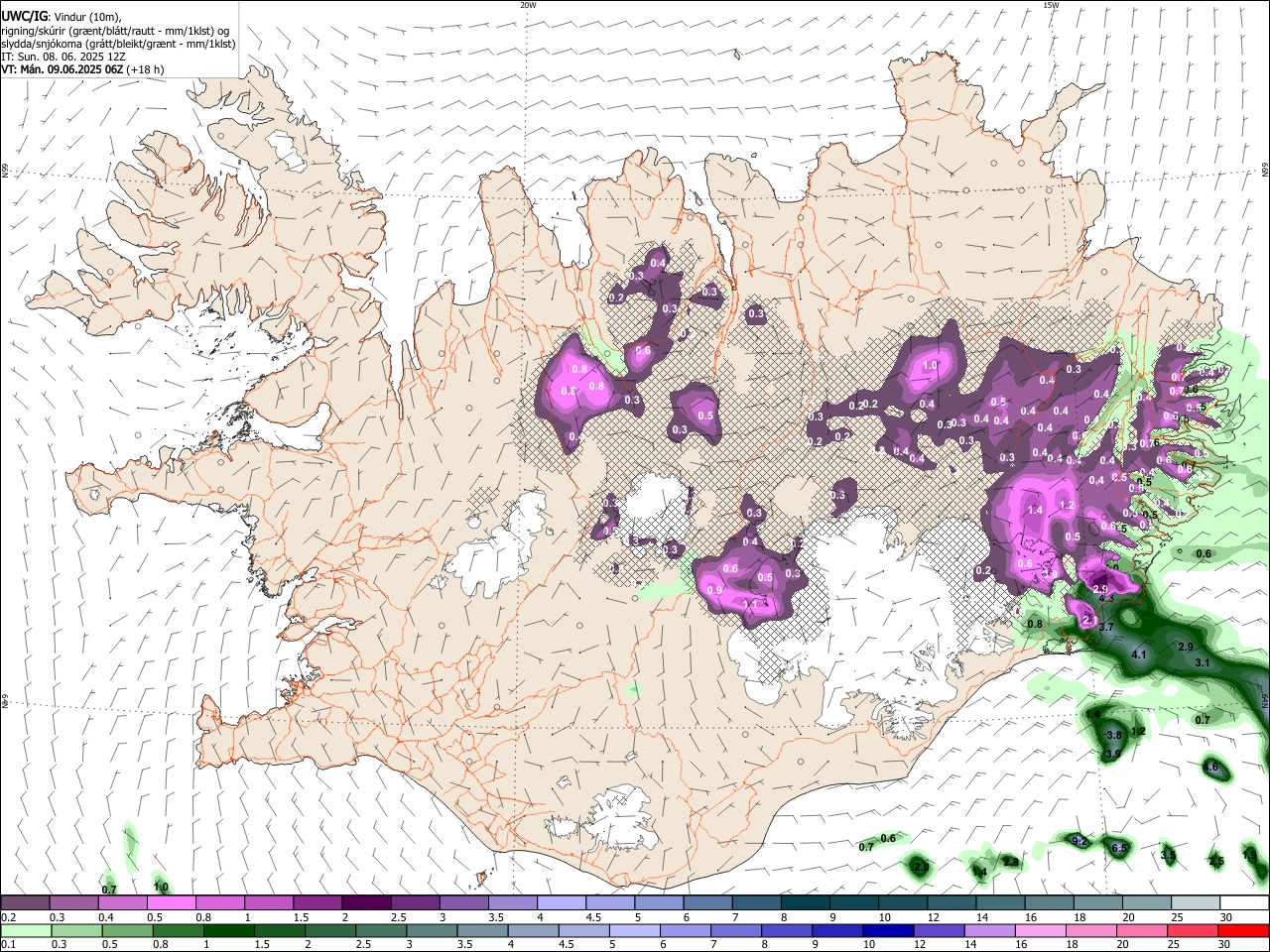Click the bright red 30 swatch in the rain scale
The image size is (1270, 952).
click(x=1244, y=930)
